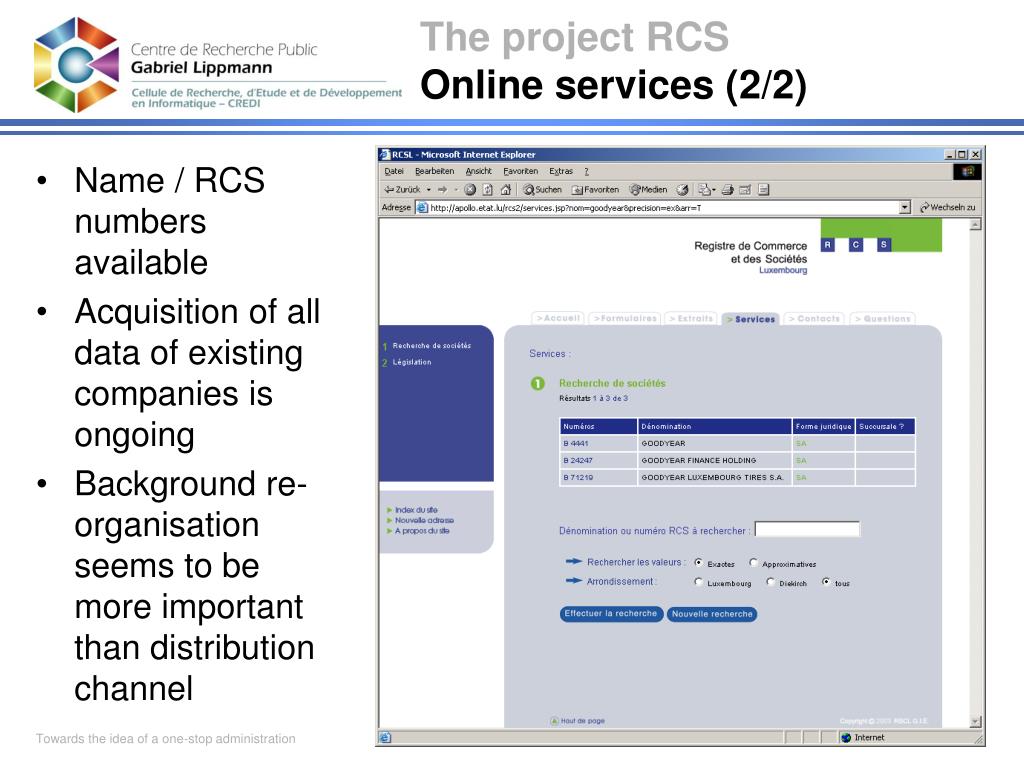Open company number B 4441
Viewport: 1024px width, 768px height.
575,443
